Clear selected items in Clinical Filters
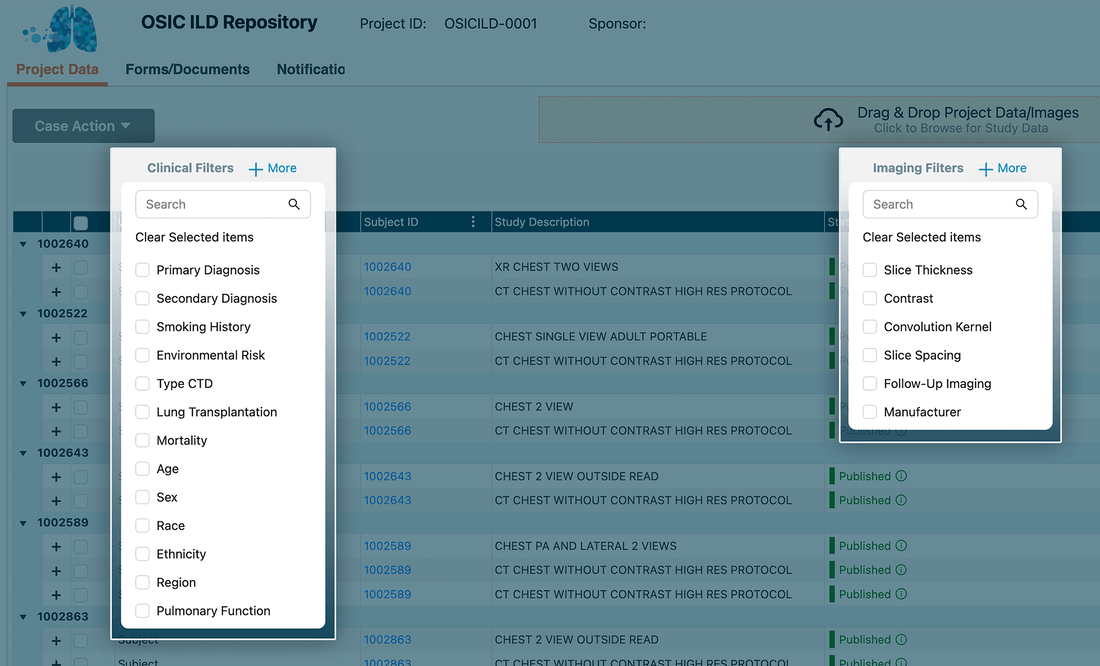Viewport: 1100px width, 666px height. (x=194, y=237)
